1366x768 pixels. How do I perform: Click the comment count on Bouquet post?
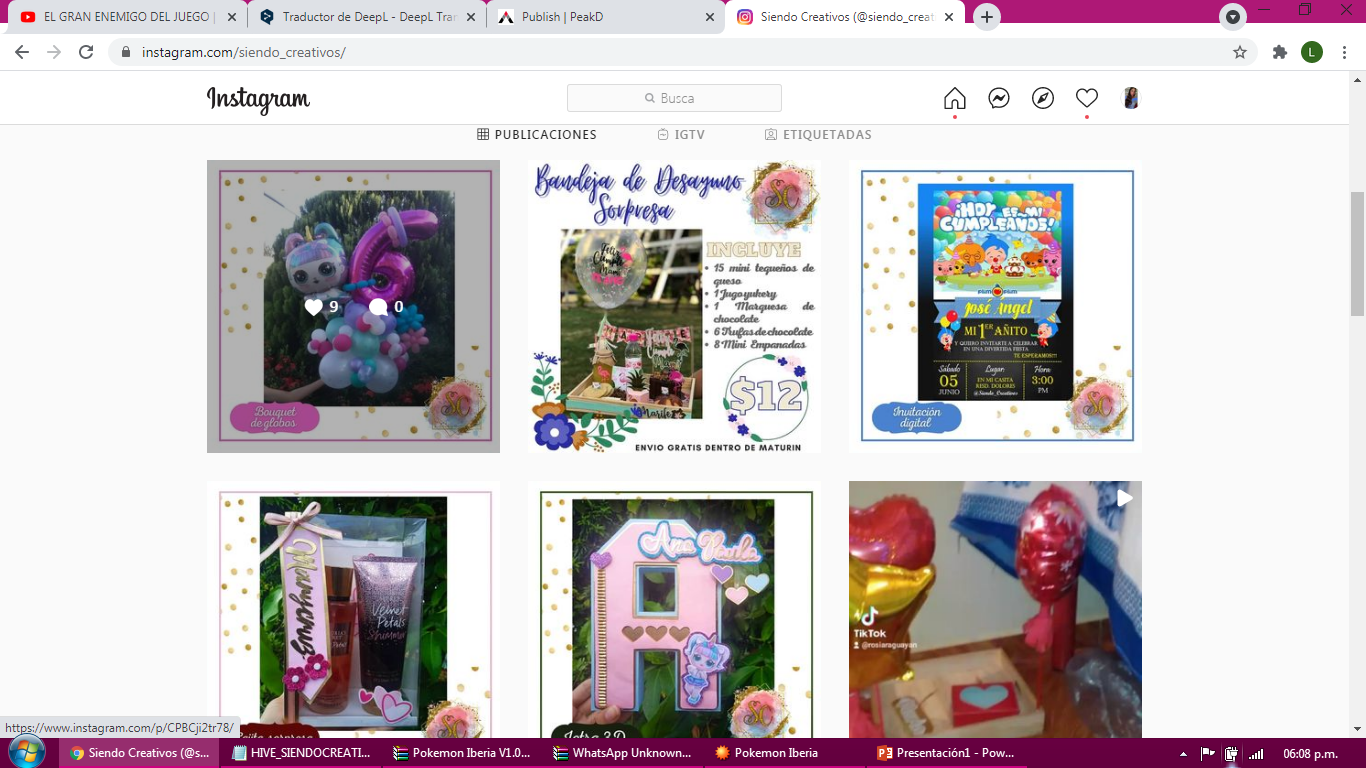pyautogui.click(x=386, y=307)
